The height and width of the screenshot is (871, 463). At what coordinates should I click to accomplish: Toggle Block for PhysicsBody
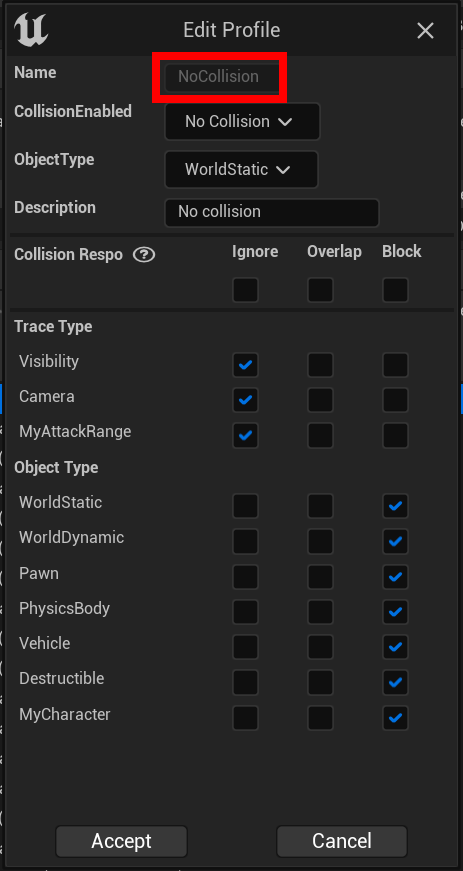pyautogui.click(x=395, y=612)
